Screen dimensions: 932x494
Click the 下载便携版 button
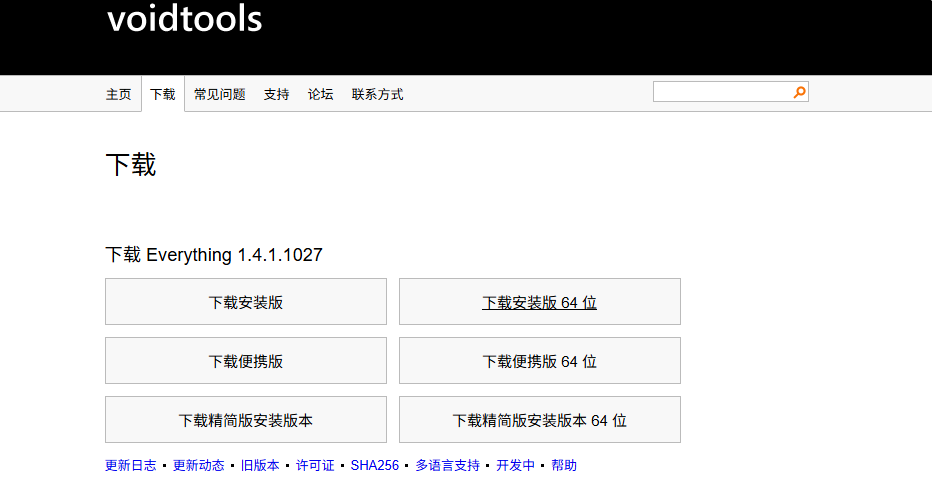(x=245, y=361)
